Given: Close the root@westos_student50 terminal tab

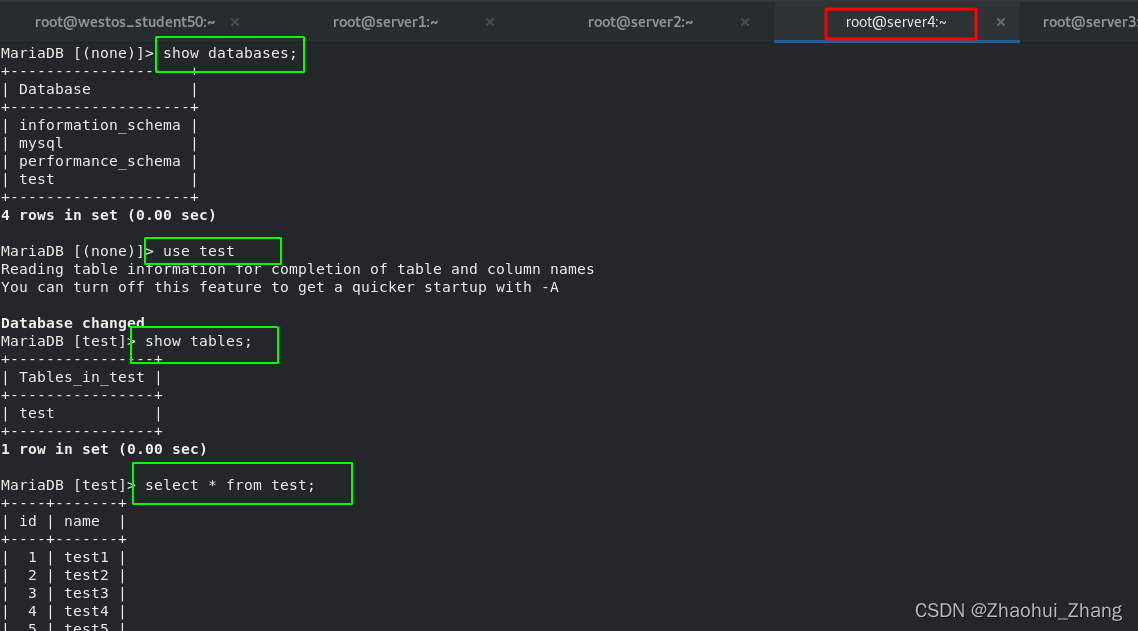Looking at the screenshot, I should (234, 21).
